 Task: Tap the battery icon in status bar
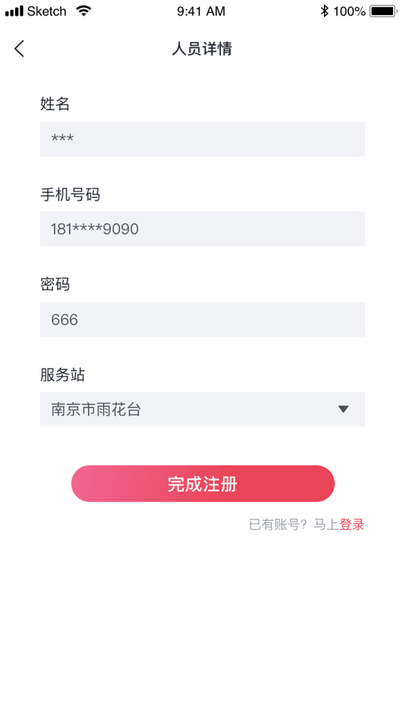point(383,11)
